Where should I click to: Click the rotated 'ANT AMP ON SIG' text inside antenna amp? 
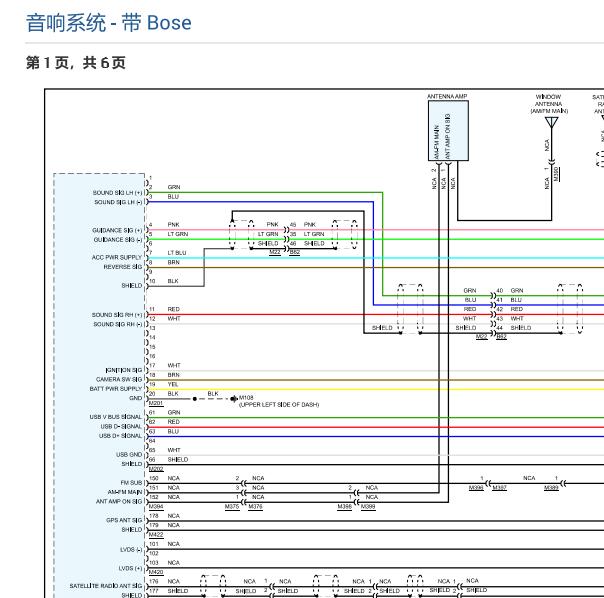pos(448,136)
